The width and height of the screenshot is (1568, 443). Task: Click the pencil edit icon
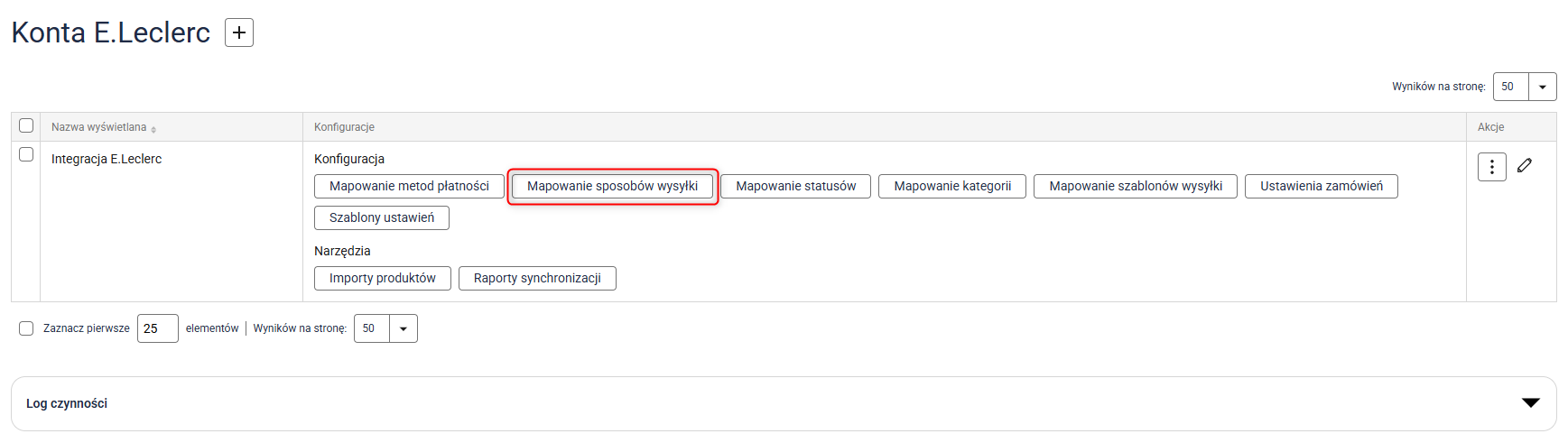[x=1525, y=165]
